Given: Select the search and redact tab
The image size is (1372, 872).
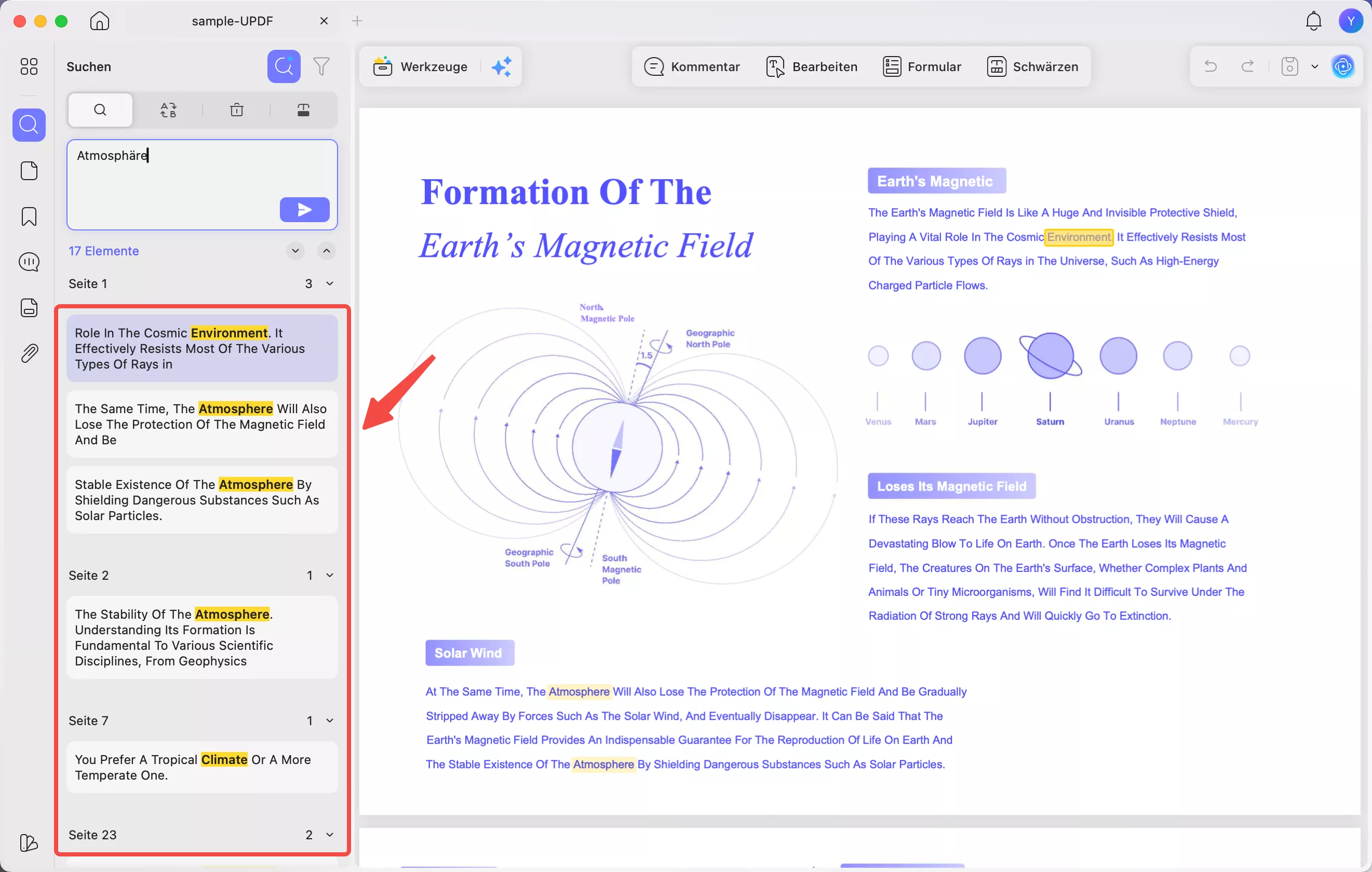Looking at the screenshot, I should [x=303, y=110].
